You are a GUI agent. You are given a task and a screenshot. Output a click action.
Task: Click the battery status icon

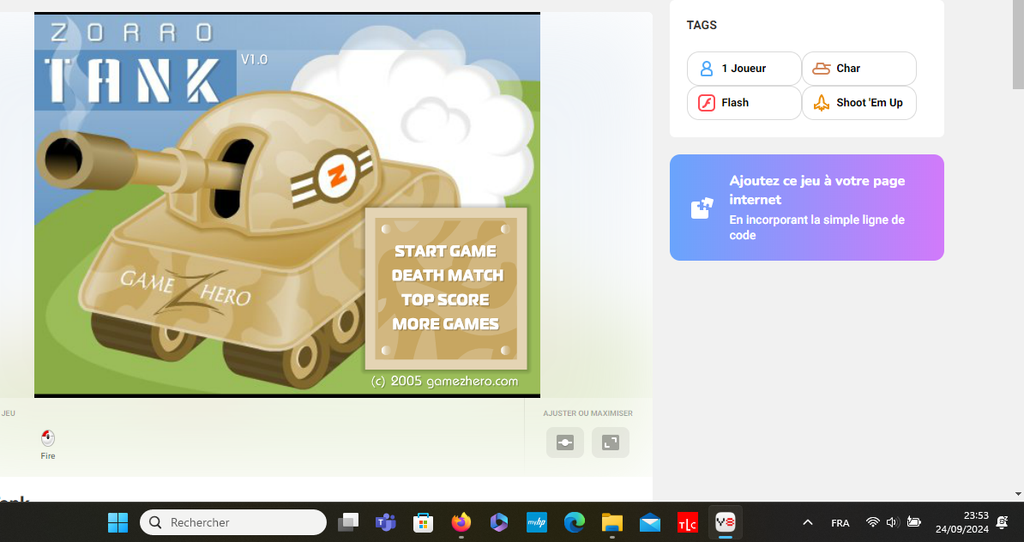[x=914, y=522]
